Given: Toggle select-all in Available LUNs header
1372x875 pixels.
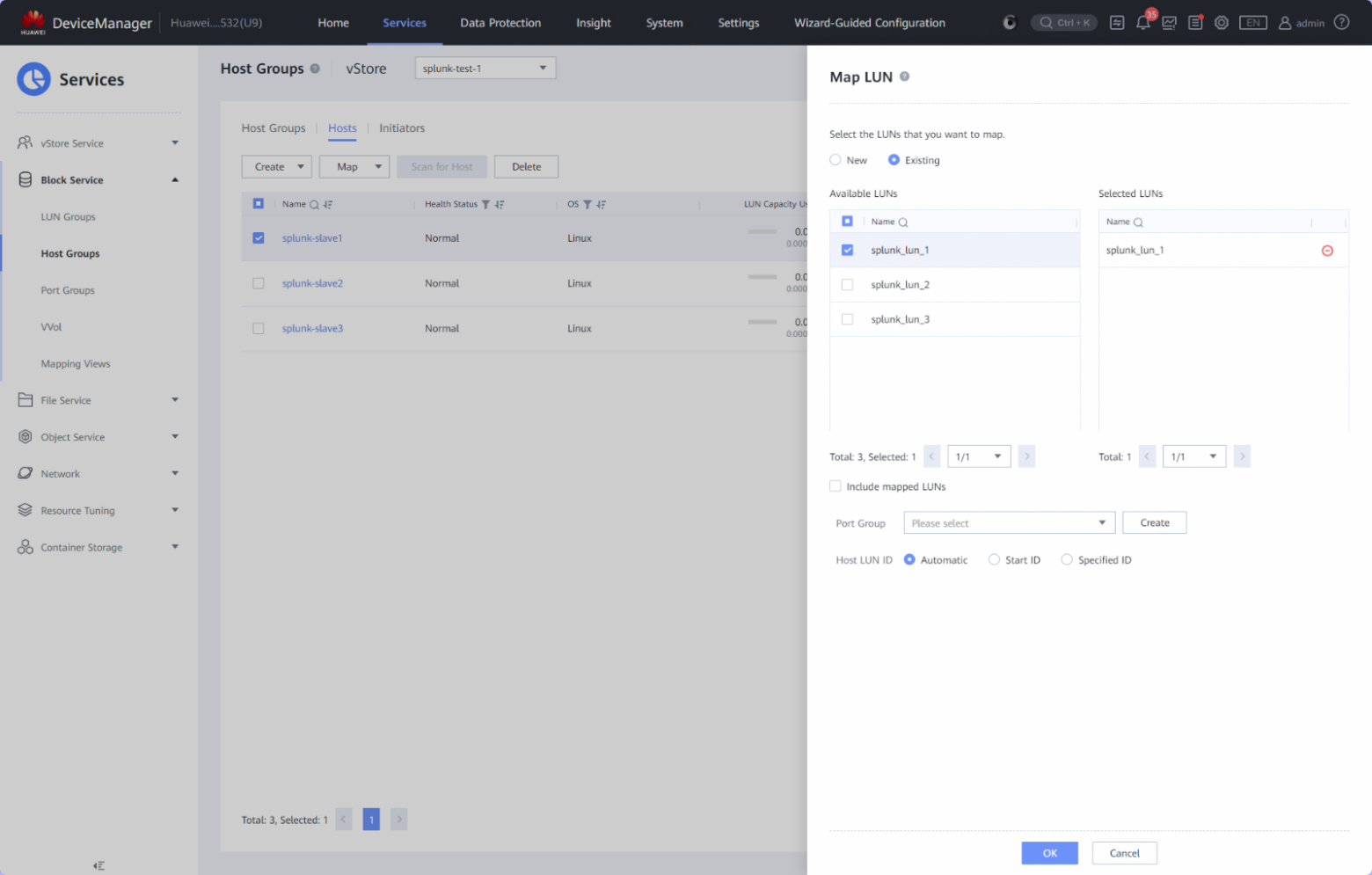Looking at the screenshot, I should (847, 222).
